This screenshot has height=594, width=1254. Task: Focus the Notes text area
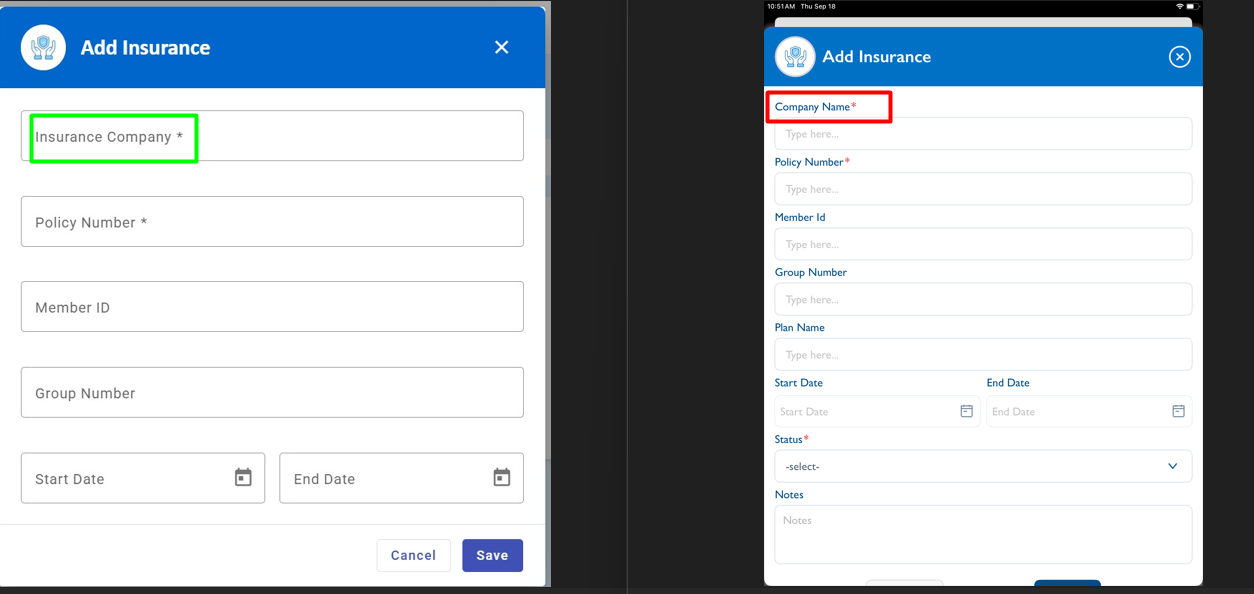click(x=982, y=535)
